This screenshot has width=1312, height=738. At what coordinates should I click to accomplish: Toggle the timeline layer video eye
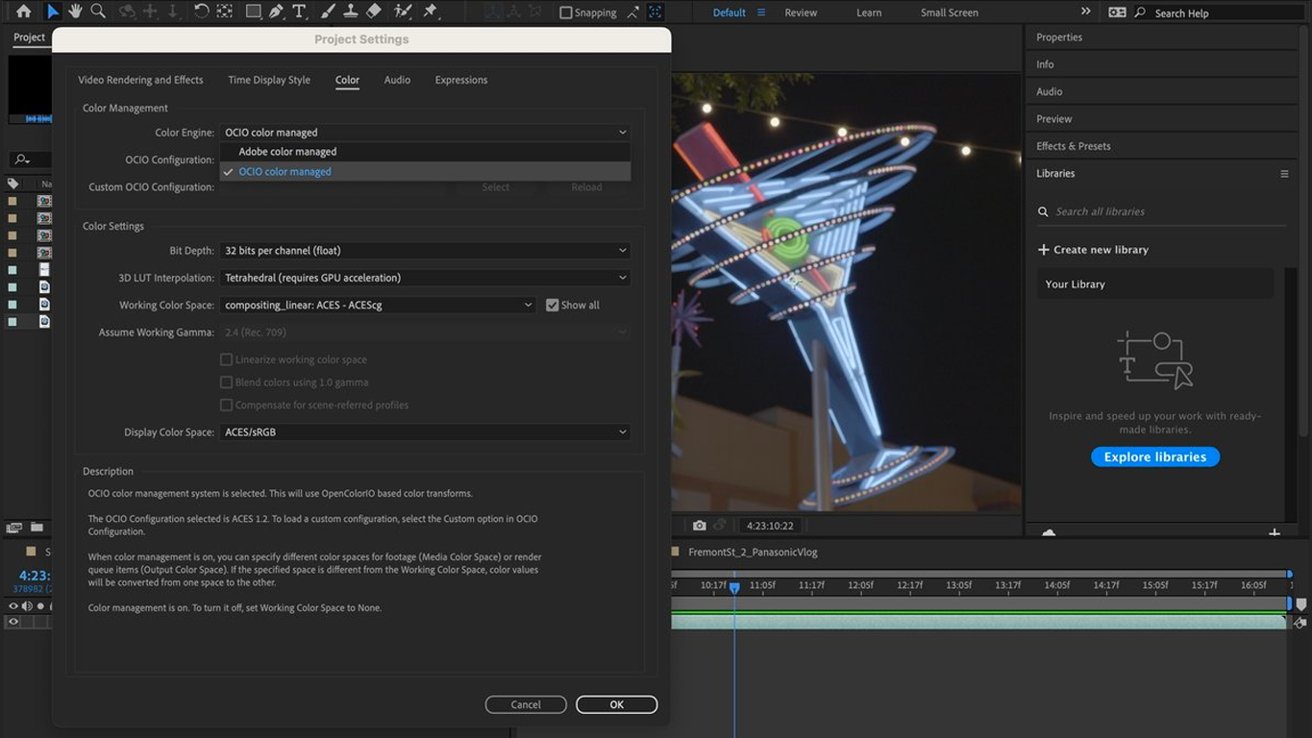coord(14,622)
